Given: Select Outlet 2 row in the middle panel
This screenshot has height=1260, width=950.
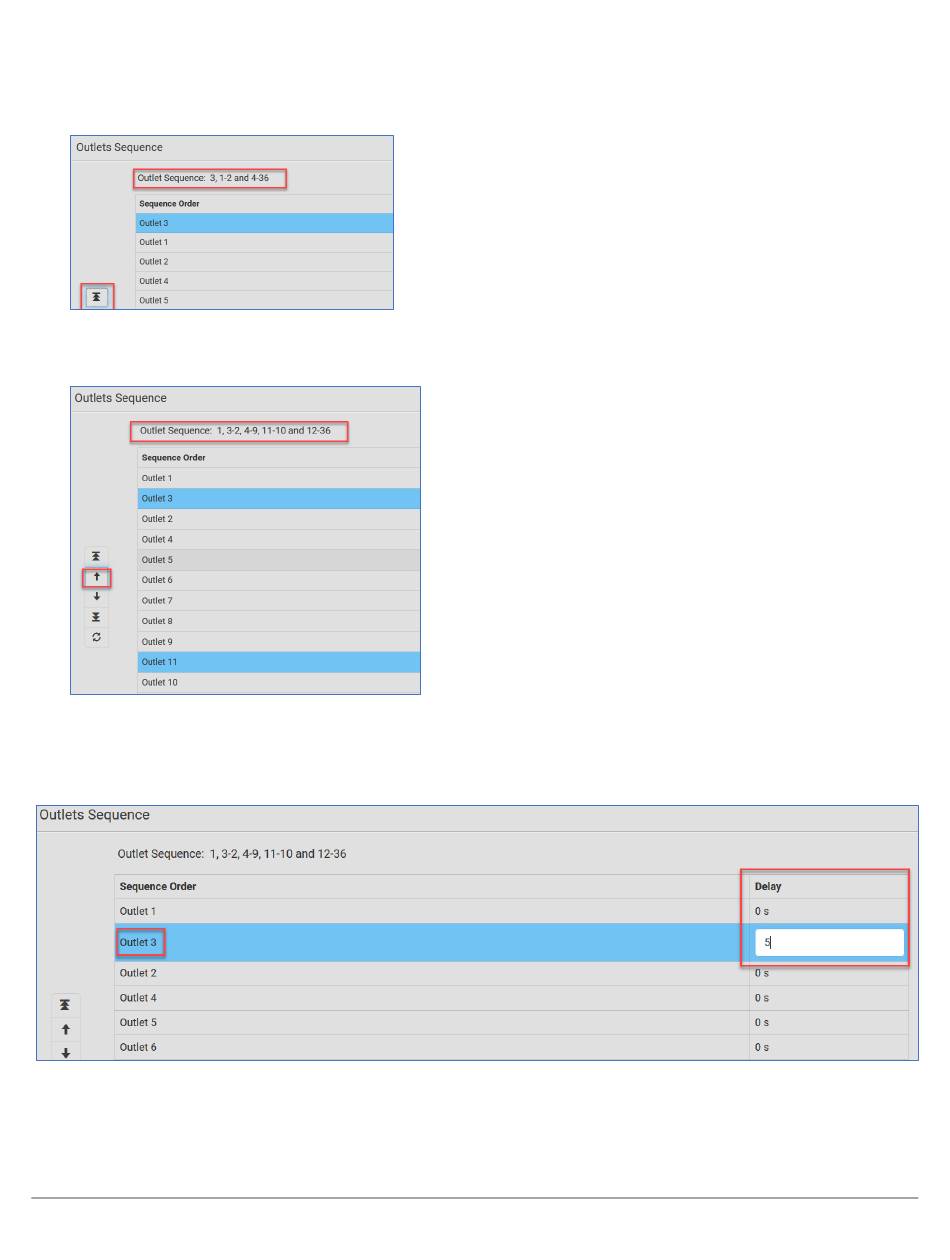Looking at the screenshot, I should tap(278, 519).
